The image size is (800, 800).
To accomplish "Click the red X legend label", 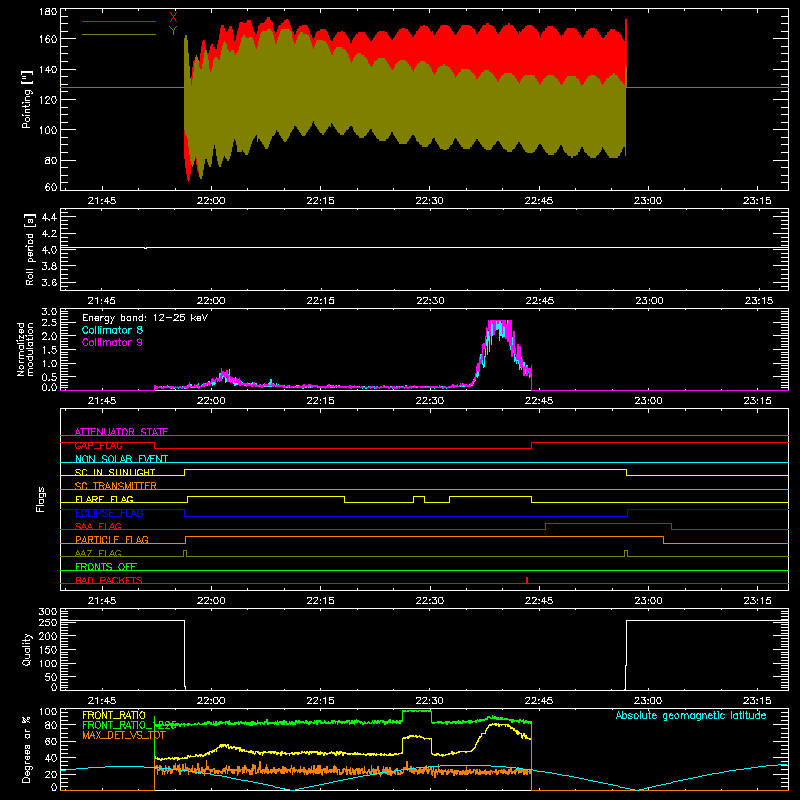I will [x=173, y=18].
